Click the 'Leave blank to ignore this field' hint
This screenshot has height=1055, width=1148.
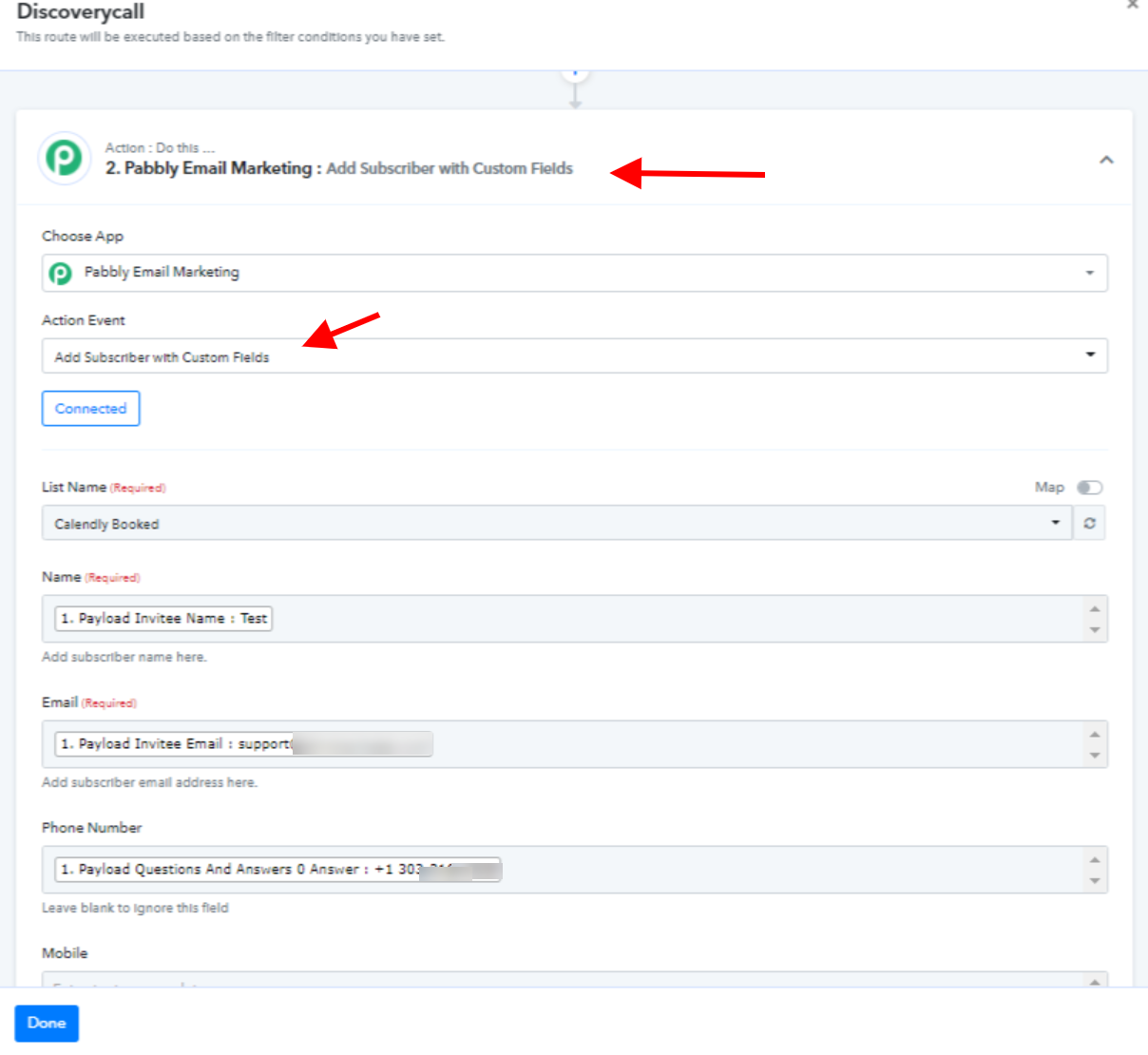135,909
